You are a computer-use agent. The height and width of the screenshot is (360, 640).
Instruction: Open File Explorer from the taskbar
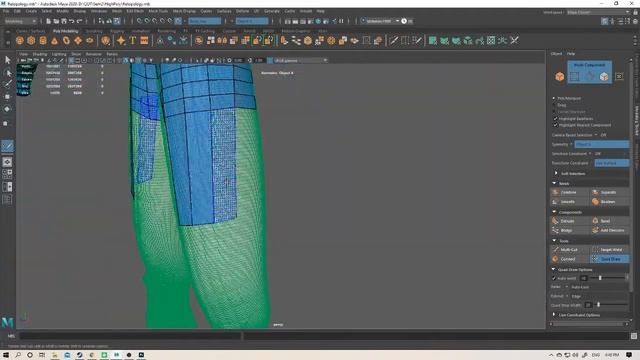point(55,355)
